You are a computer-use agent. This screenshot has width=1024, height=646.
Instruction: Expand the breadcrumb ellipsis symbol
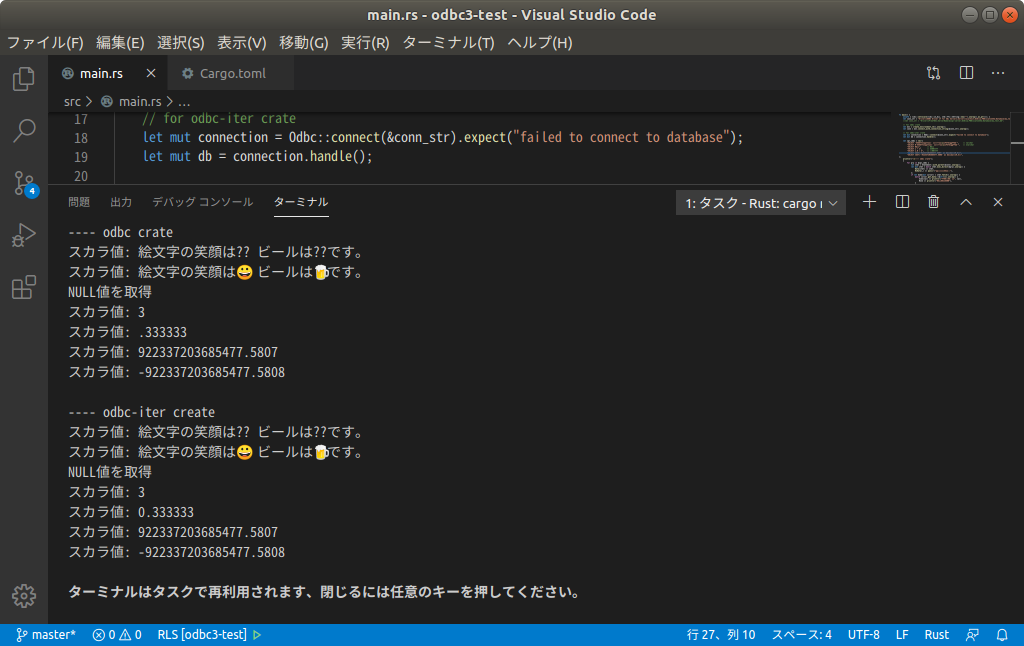(x=185, y=102)
